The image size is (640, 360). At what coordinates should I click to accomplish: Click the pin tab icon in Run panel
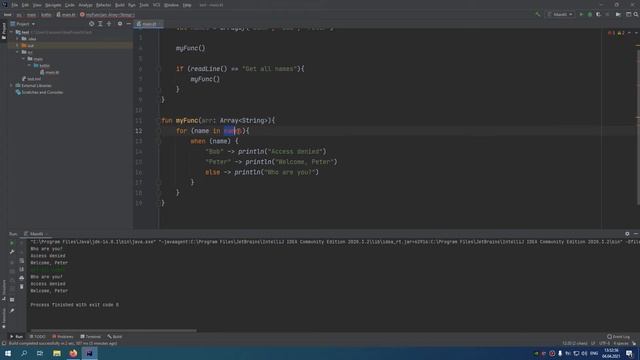pos(12,311)
